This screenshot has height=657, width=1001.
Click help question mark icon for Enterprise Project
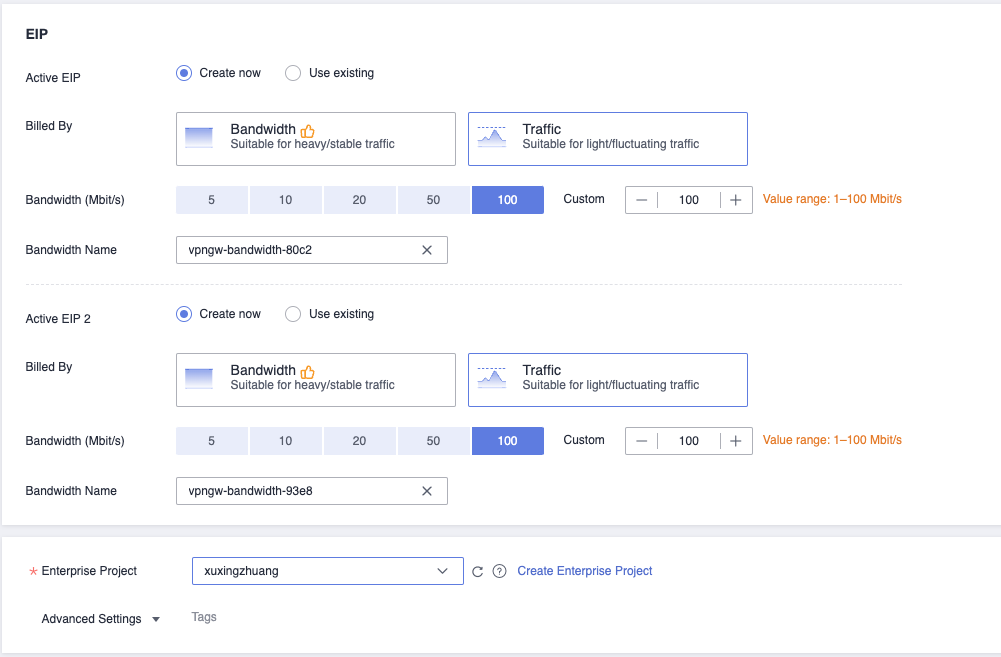coord(499,571)
